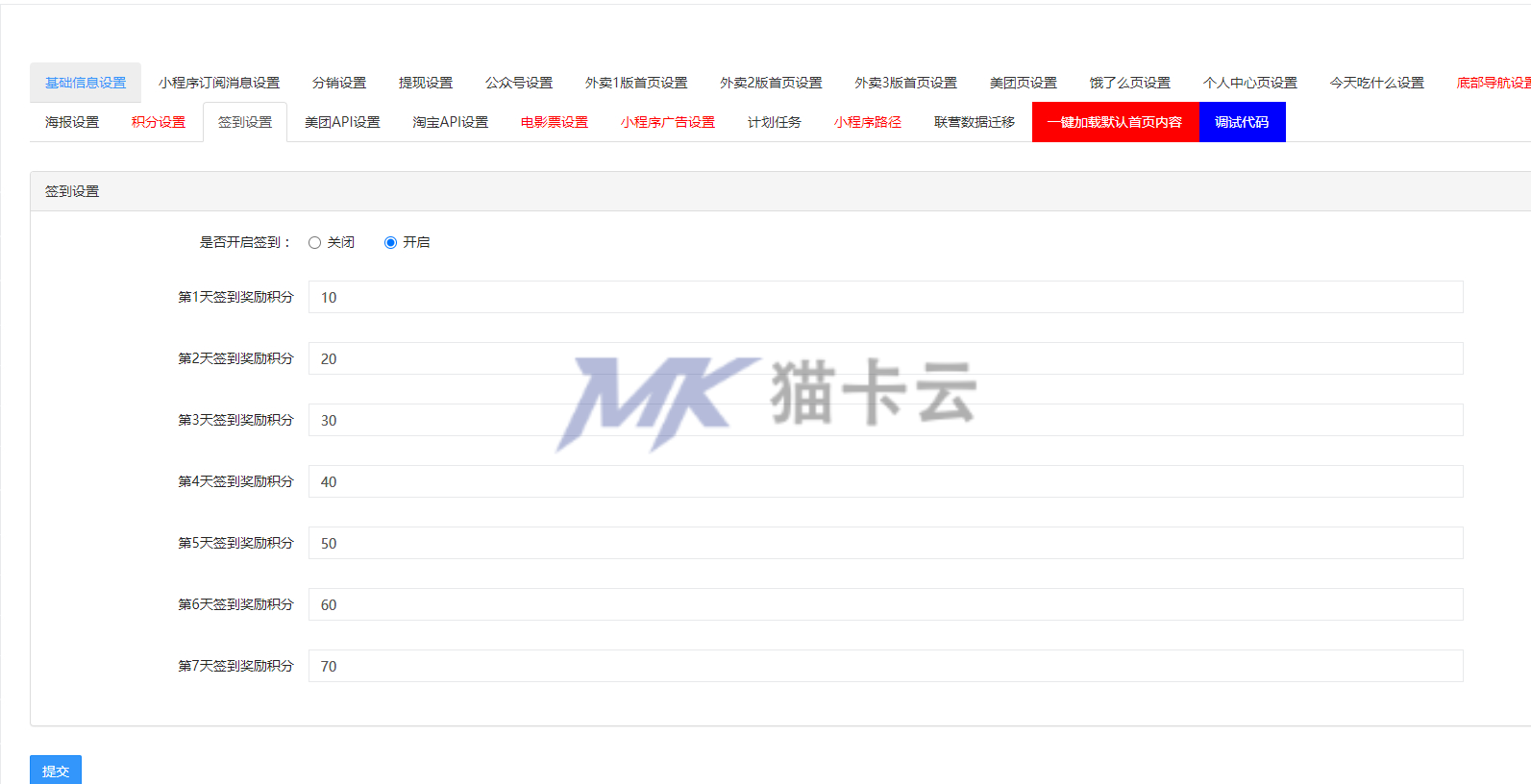
Task: Focus the 第6天签到奖励积分 field
Action: (885, 604)
